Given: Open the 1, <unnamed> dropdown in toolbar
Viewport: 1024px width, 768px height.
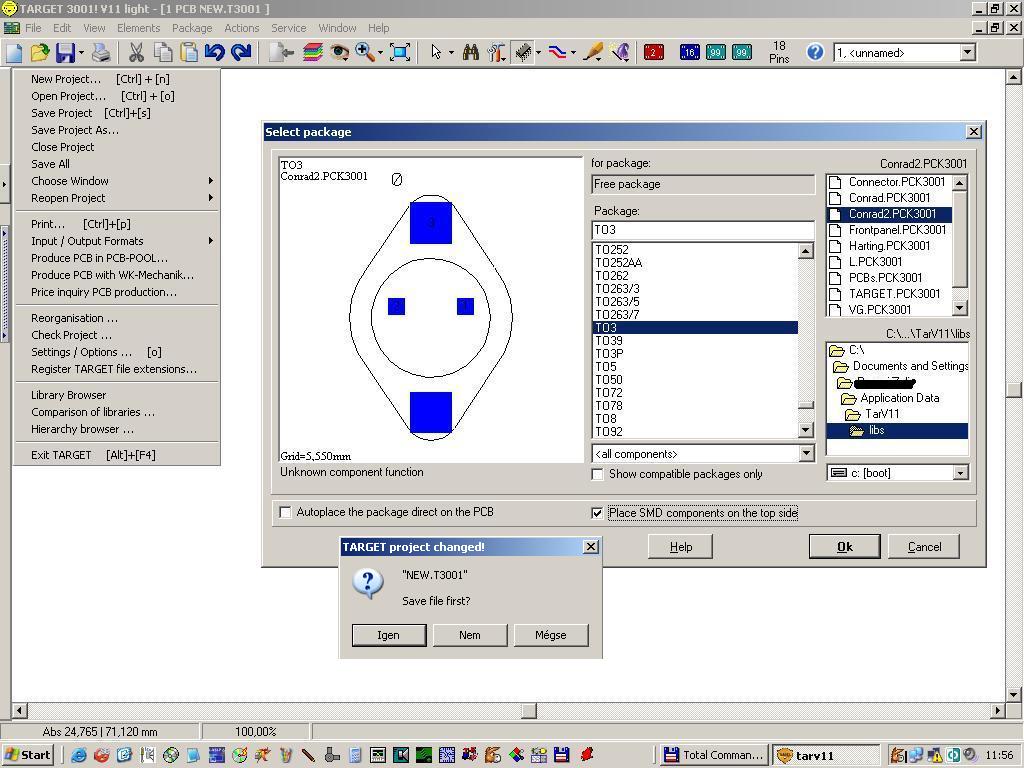Looking at the screenshot, I should click(x=968, y=52).
